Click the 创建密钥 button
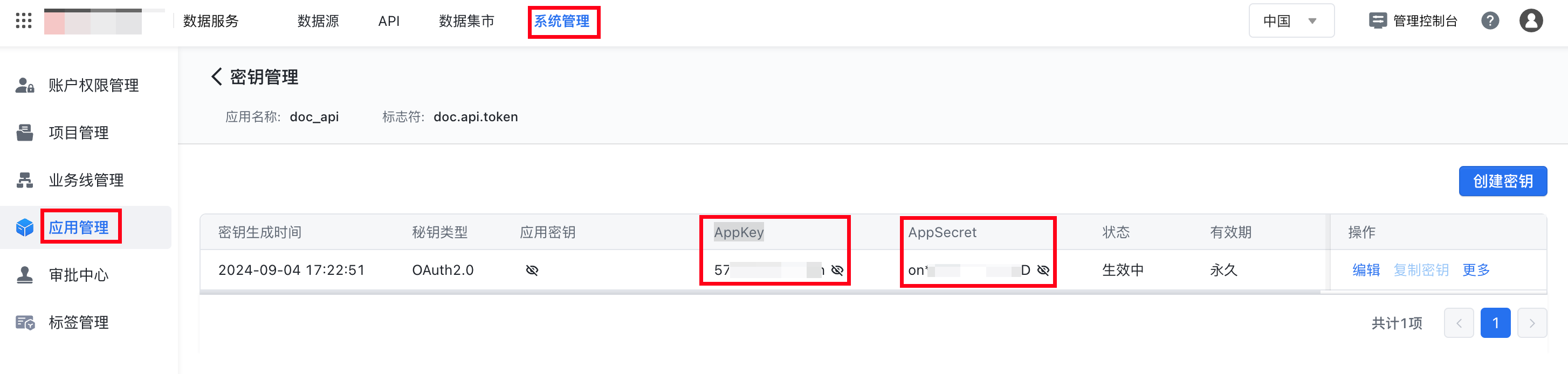 [x=1502, y=182]
